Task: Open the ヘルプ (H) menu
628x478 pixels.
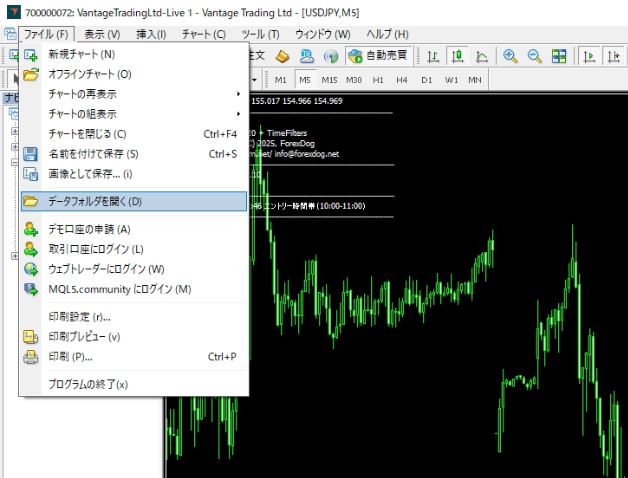Action: tap(387, 34)
